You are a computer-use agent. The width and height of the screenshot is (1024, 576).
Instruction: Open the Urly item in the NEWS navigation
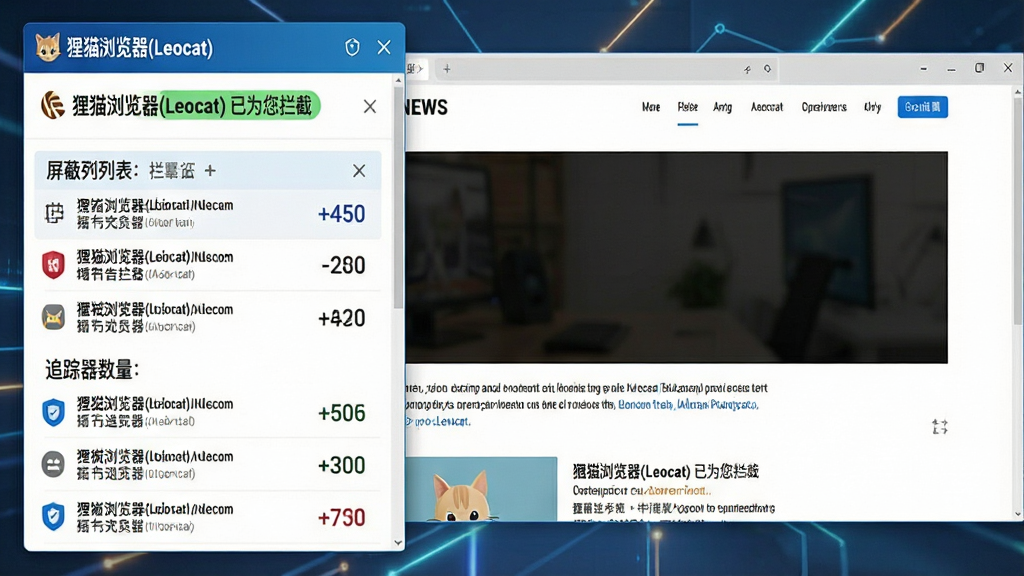click(872, 107)
